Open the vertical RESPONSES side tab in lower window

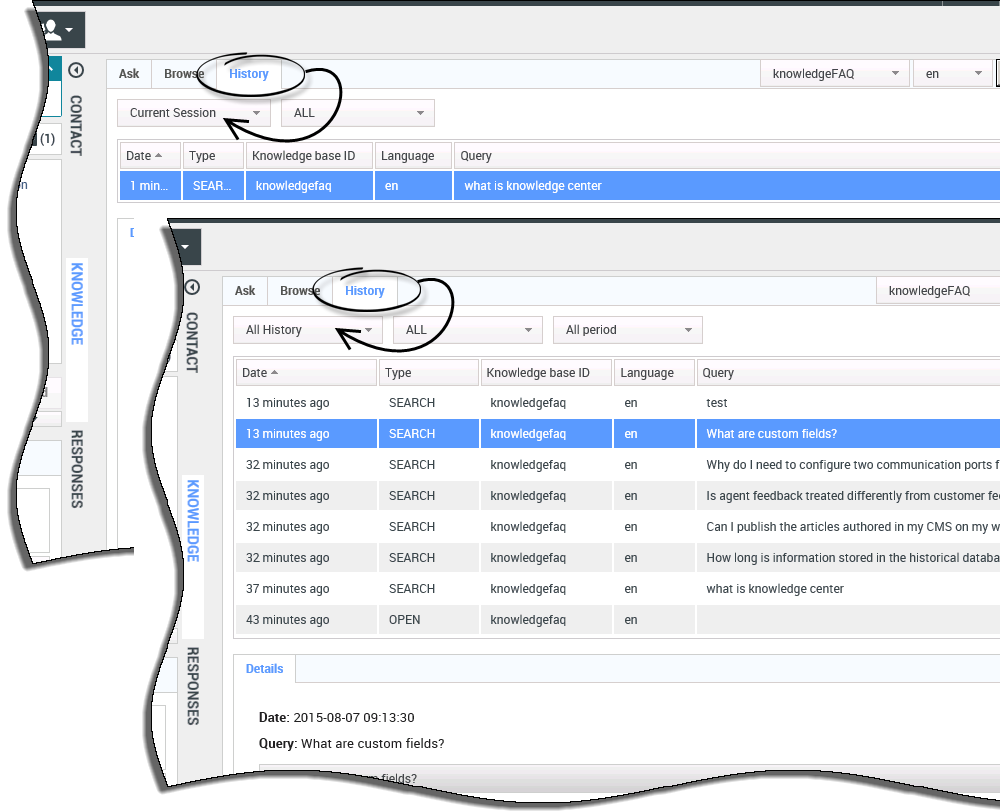pyautogui.click(x=193, y=685)
